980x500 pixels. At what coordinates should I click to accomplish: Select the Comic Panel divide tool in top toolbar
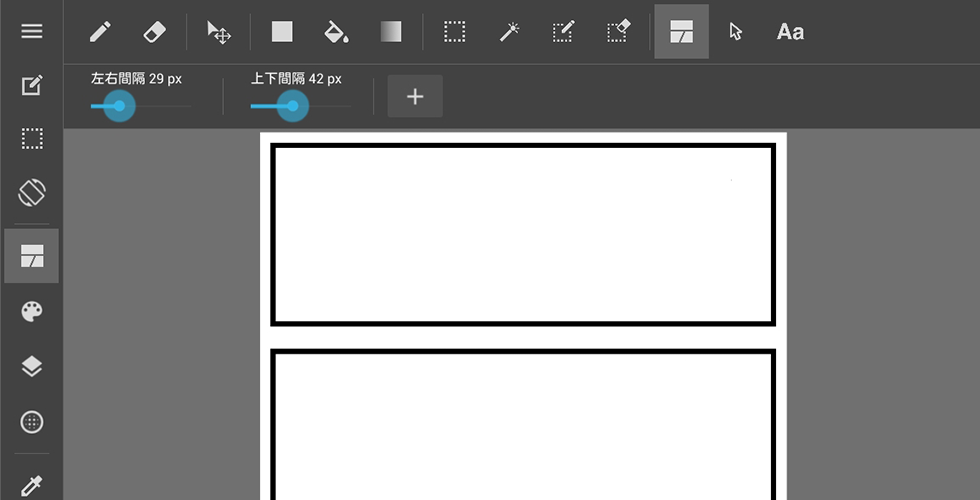pyautogui.click(x=681, y=31)
